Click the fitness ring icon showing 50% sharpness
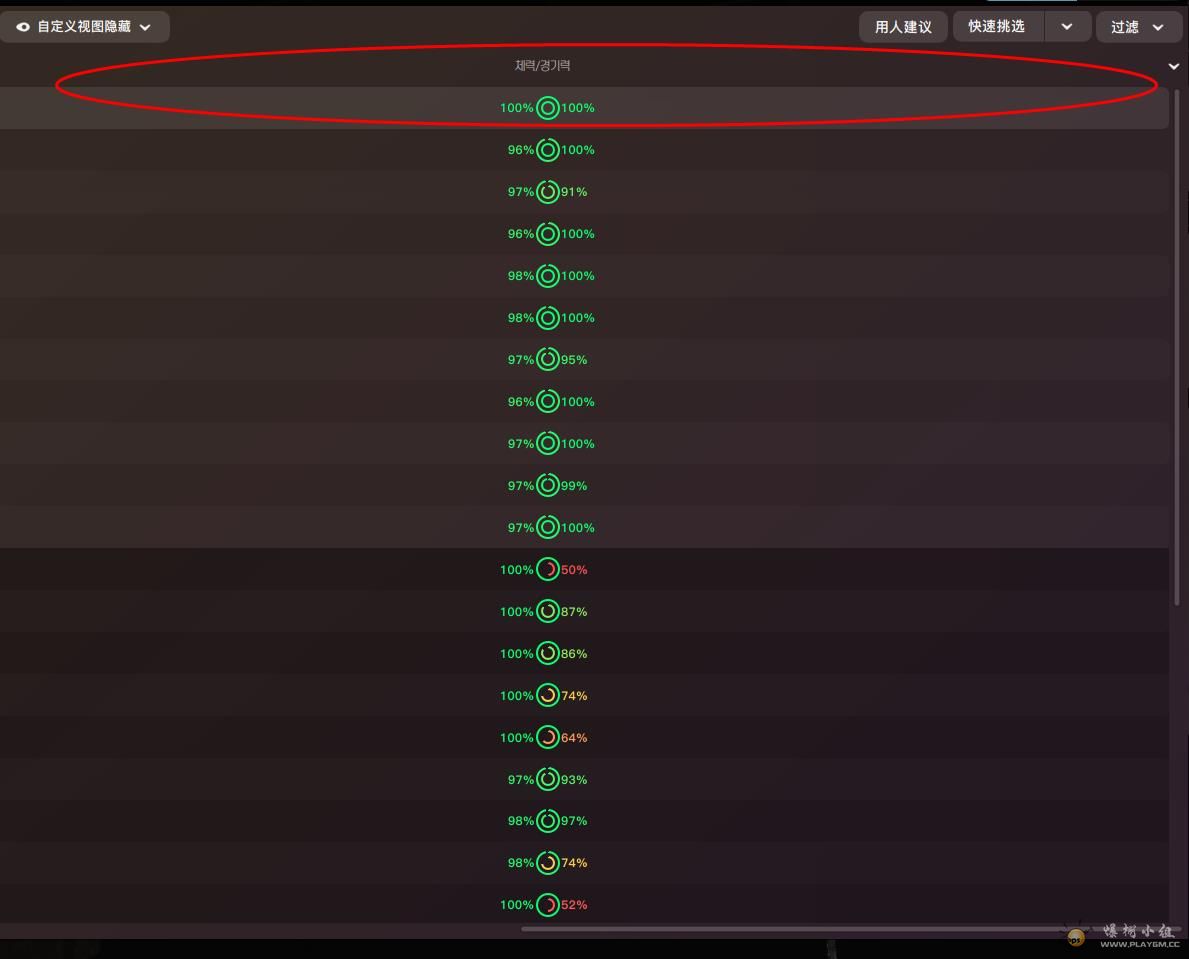 pyautogui.click(x=548, y=570)
